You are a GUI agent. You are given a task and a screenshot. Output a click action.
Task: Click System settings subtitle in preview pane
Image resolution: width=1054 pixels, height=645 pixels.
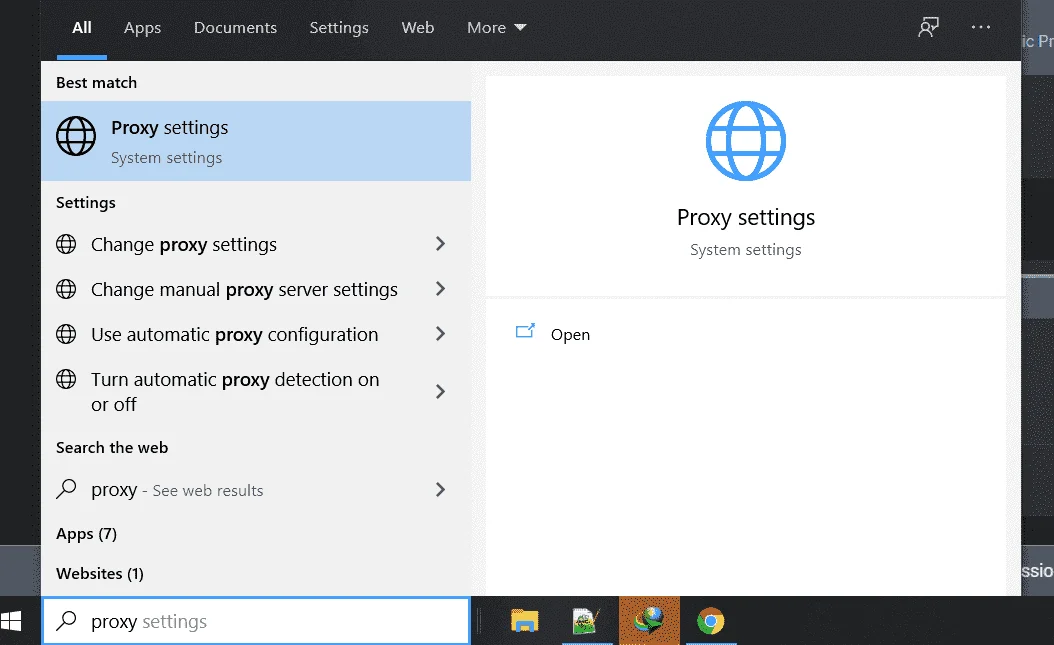click(745, 250)
